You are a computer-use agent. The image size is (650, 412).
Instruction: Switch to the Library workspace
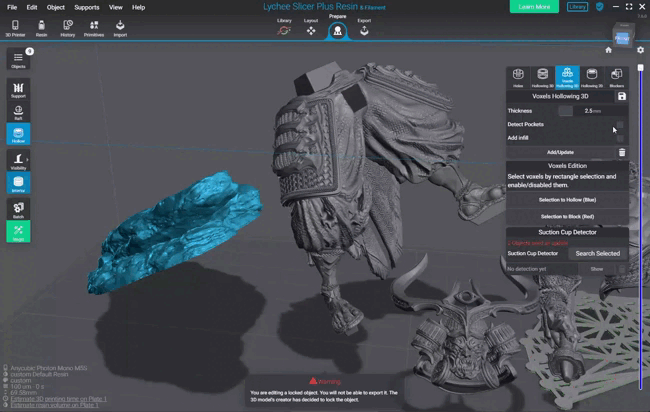[284, 27]
